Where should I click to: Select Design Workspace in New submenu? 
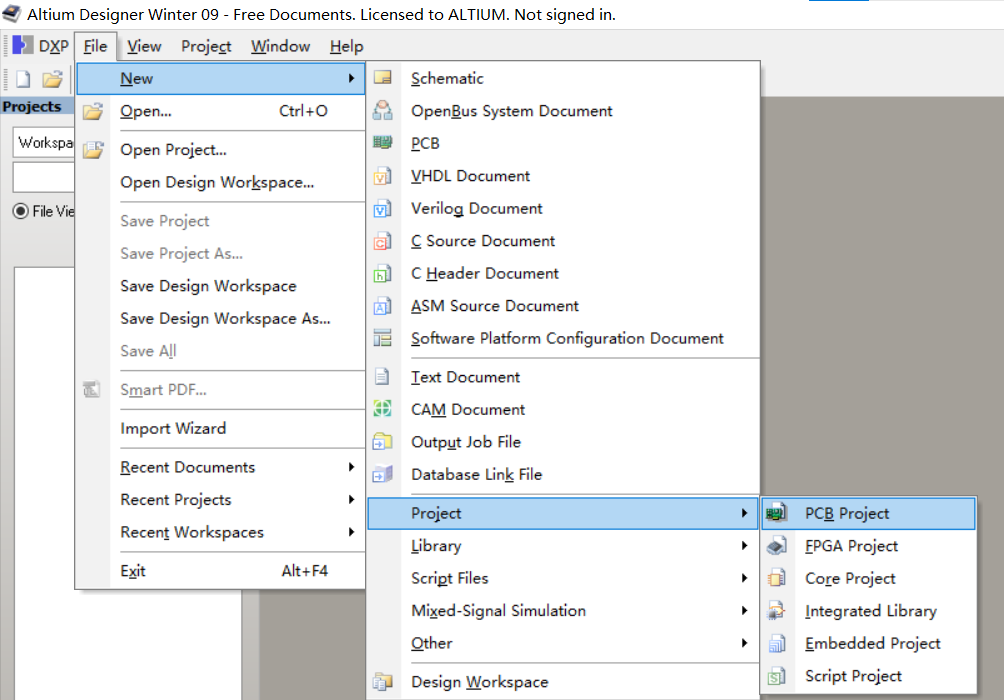coord(562,682)
